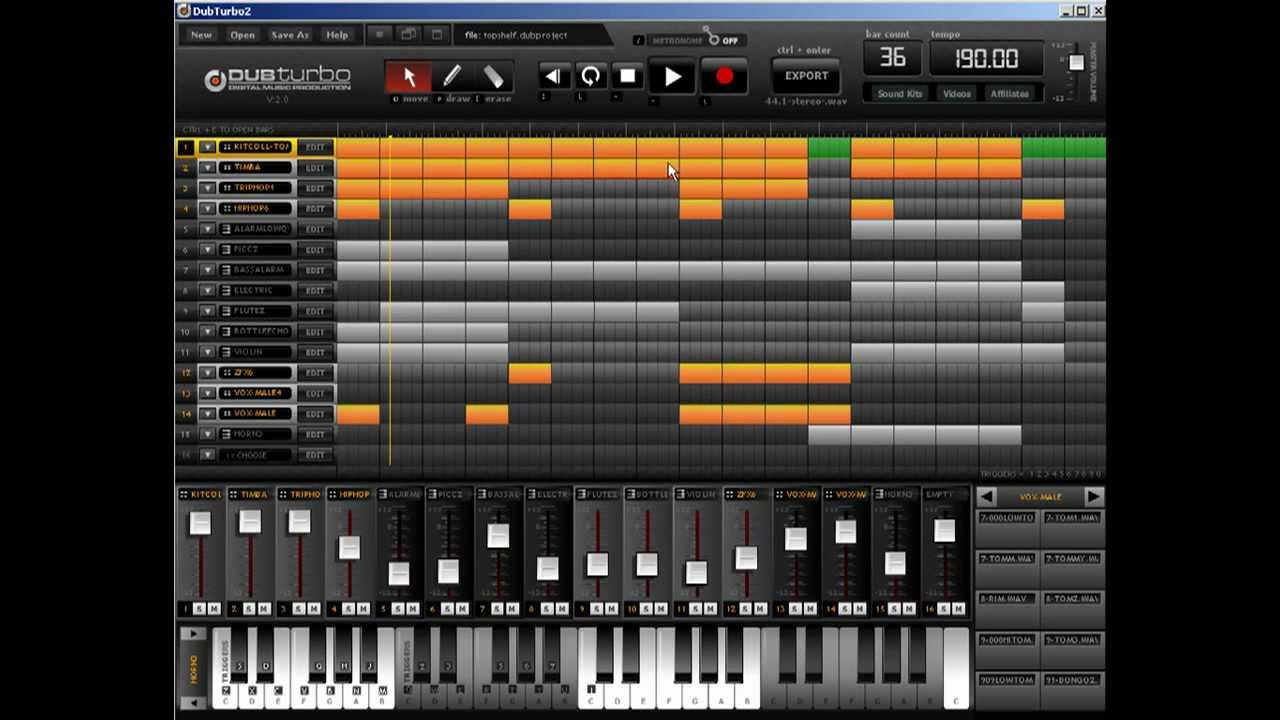
Task: Mute mixer channel 7 BASSAL
Action: coord(512,609)
